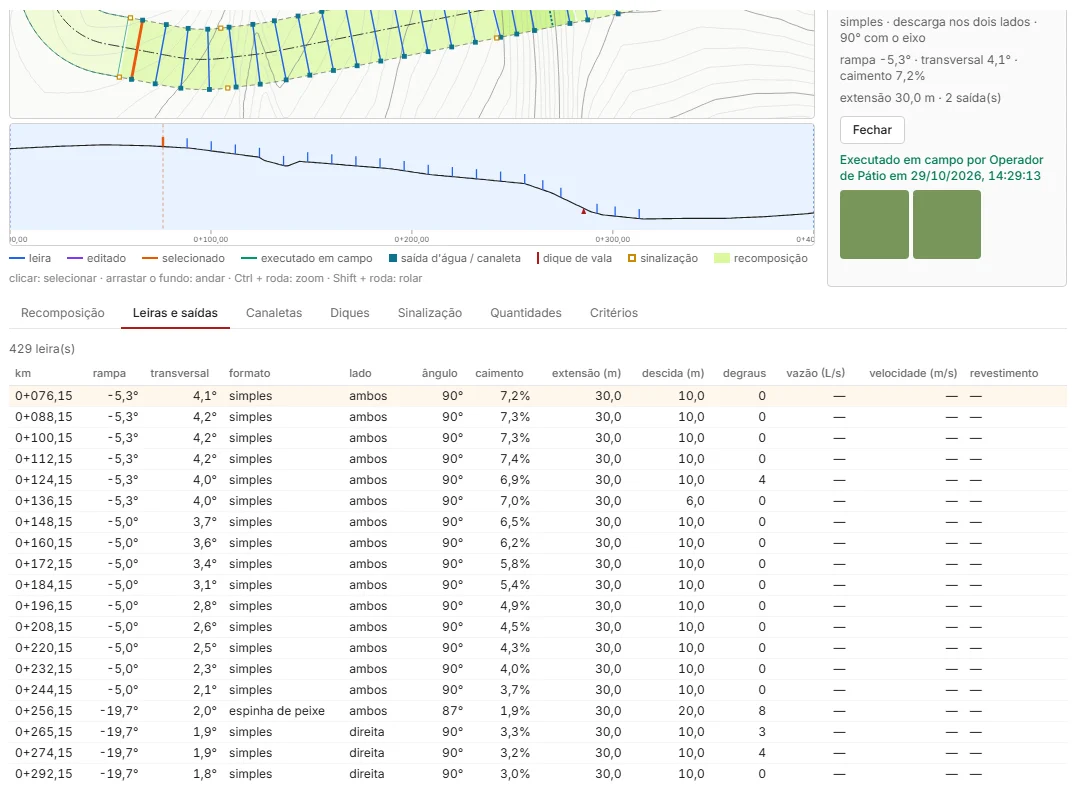This screenshot has width=1073, height=790.
Task: Click the vazão (L/s) column header
Action: click(x=816, y=373)
